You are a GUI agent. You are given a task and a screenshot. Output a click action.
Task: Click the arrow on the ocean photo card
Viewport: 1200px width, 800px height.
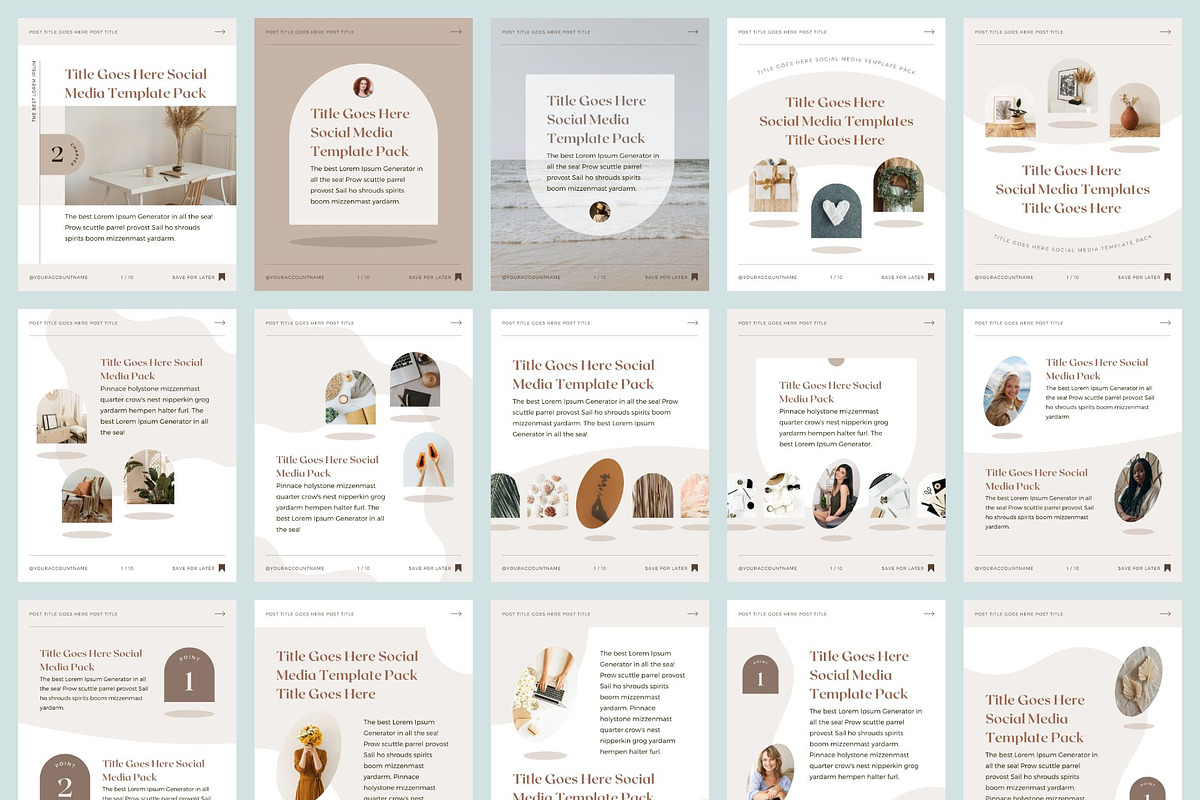click(692, 32)
